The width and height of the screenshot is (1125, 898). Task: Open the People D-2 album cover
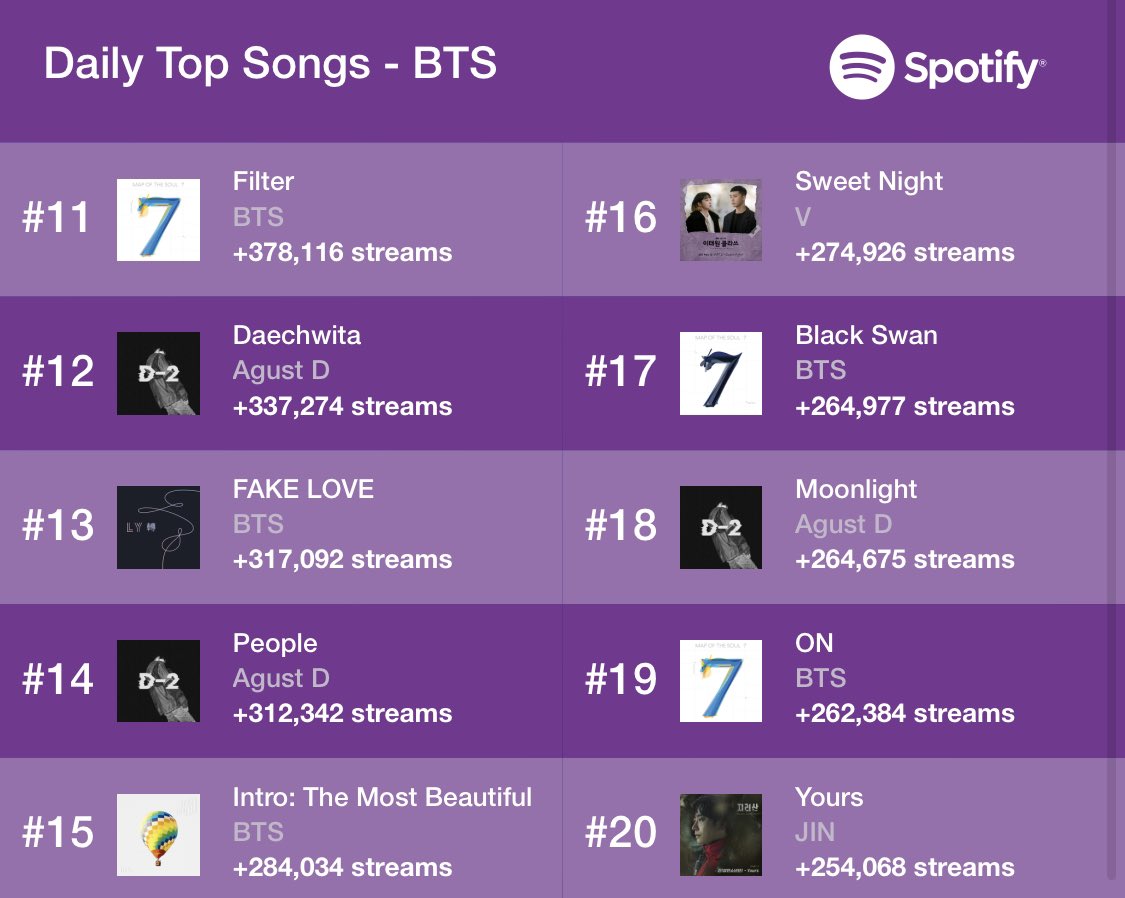tap(159, 681)
